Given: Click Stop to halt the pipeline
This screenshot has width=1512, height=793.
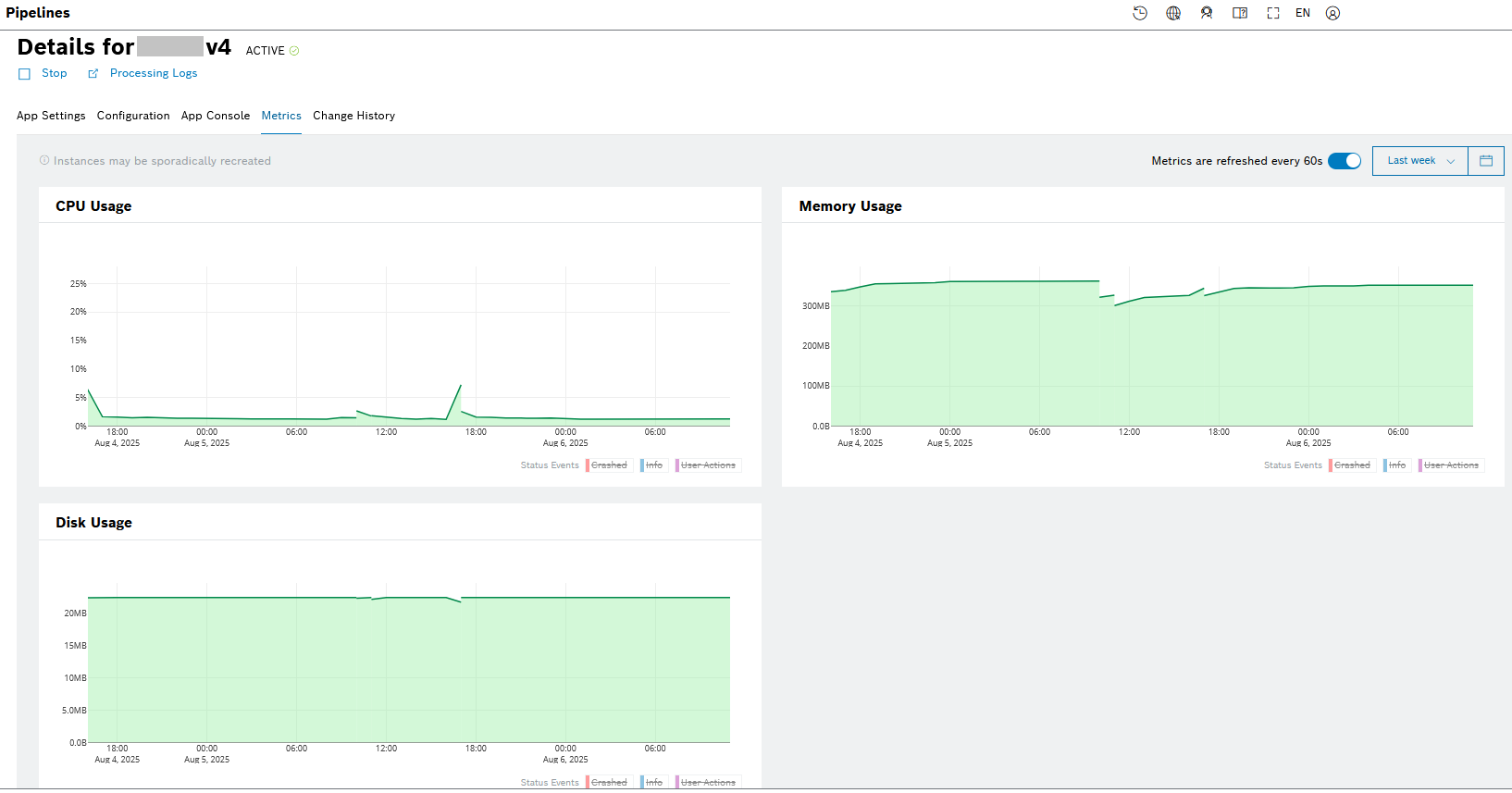Looking at the screenshot, I should pyautogui.click(x=54, y=73).
